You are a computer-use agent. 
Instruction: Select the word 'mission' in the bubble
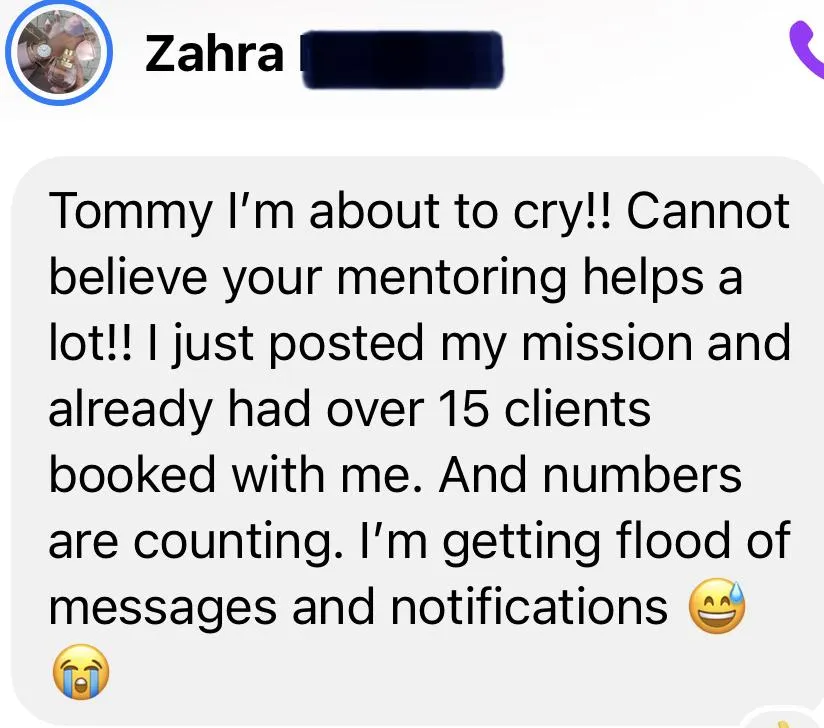(x=607, y=343)
